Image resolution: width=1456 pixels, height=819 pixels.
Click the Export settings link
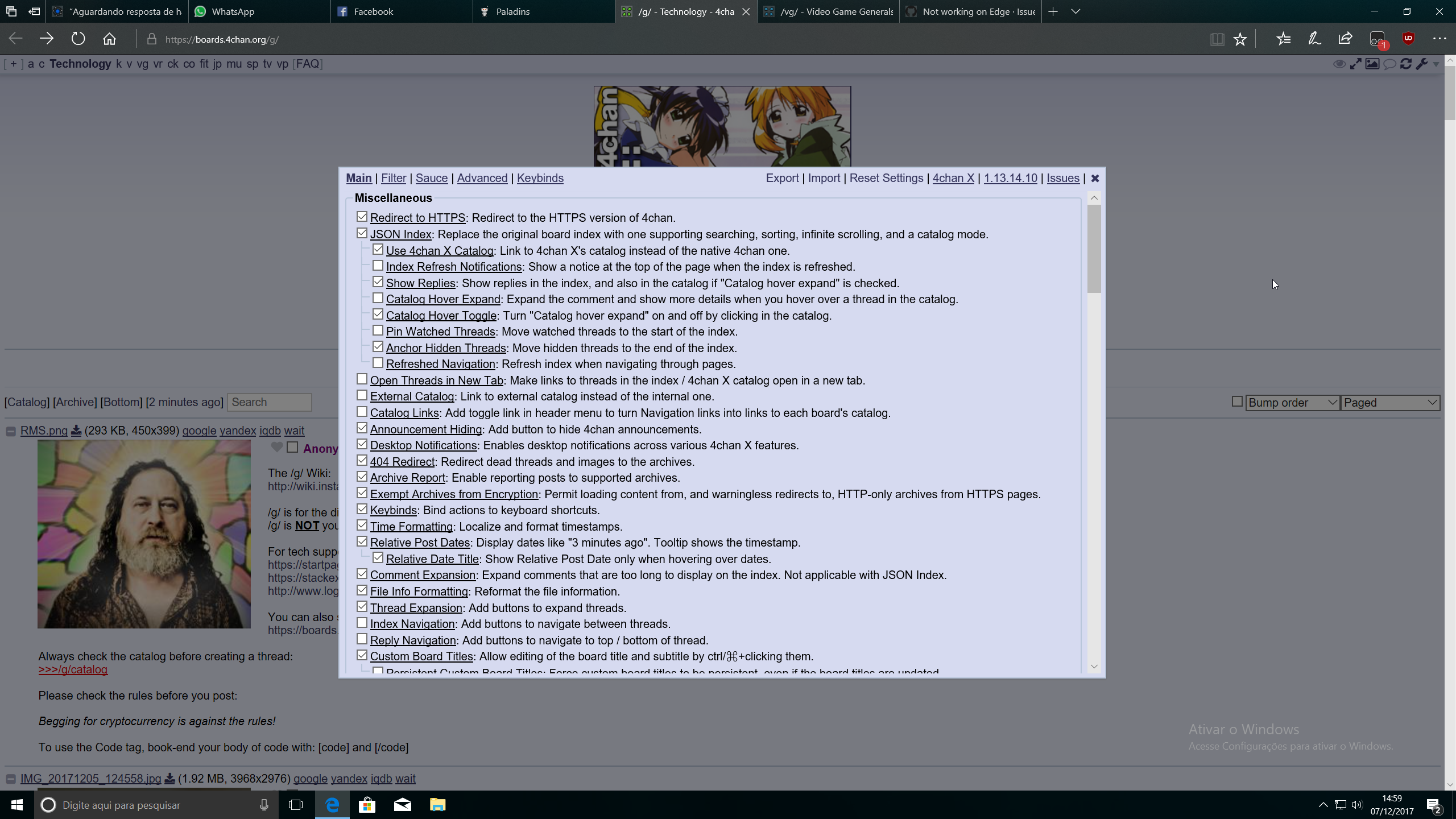coord(783,178)
